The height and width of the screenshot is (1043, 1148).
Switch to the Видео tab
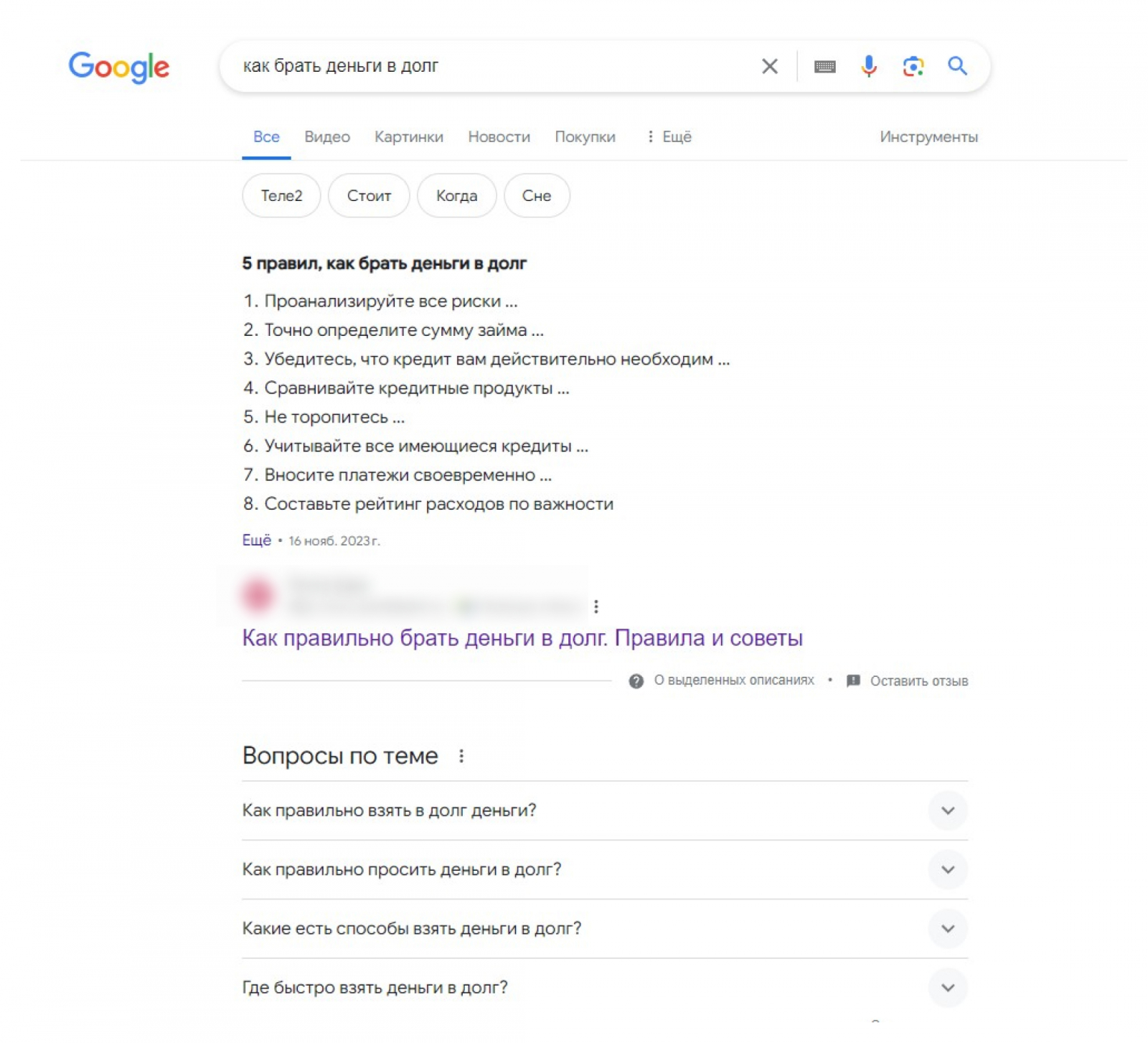point(327,137)
